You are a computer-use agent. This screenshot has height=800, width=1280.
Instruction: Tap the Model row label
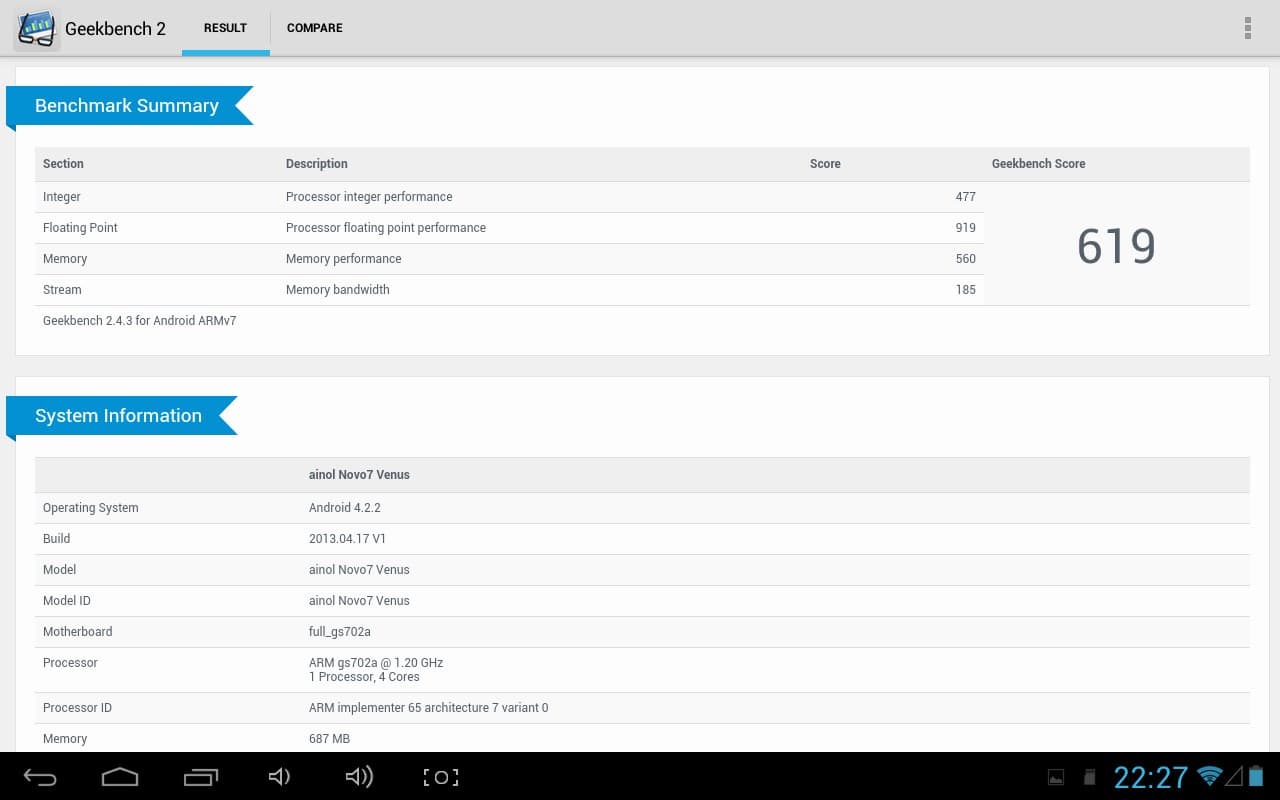[59, 570]
